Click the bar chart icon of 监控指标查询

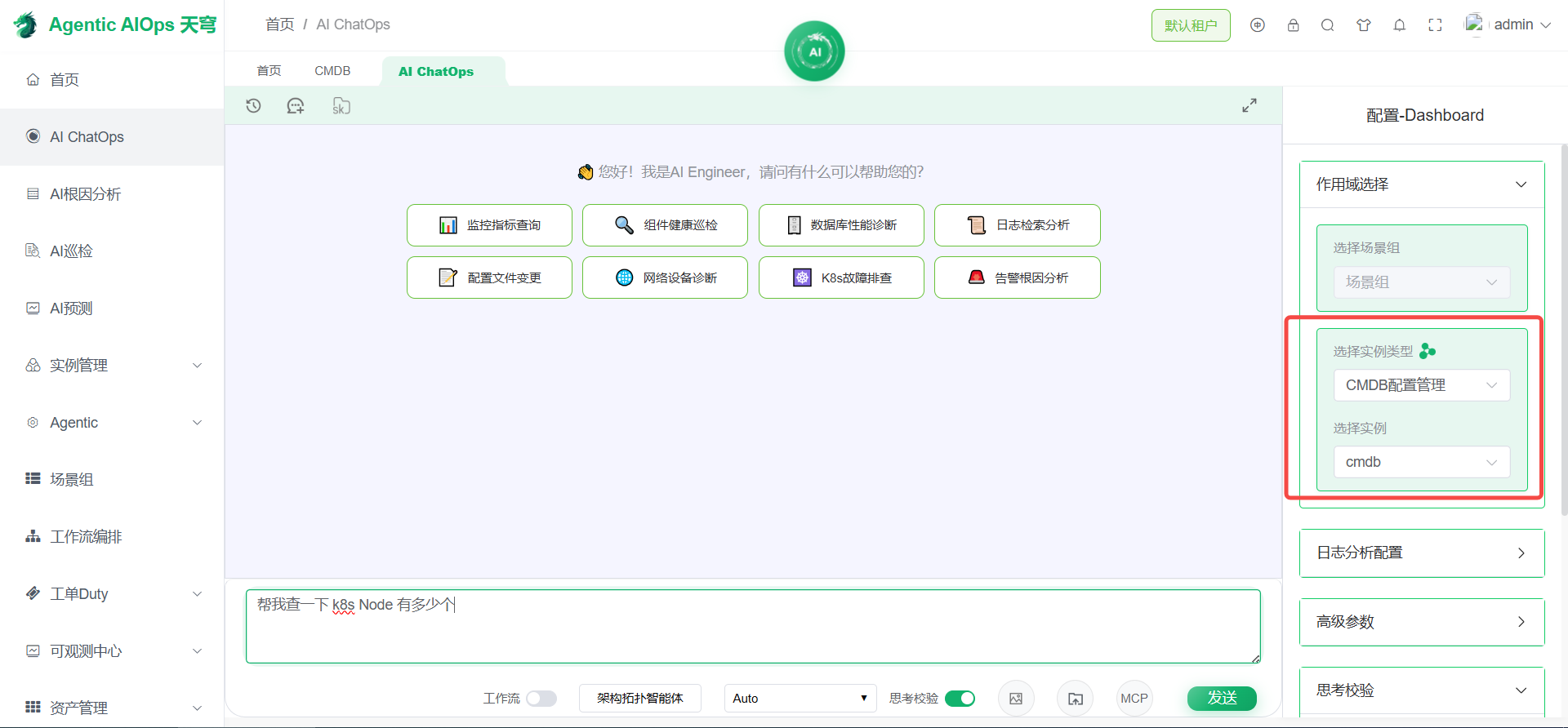[448, 225]
